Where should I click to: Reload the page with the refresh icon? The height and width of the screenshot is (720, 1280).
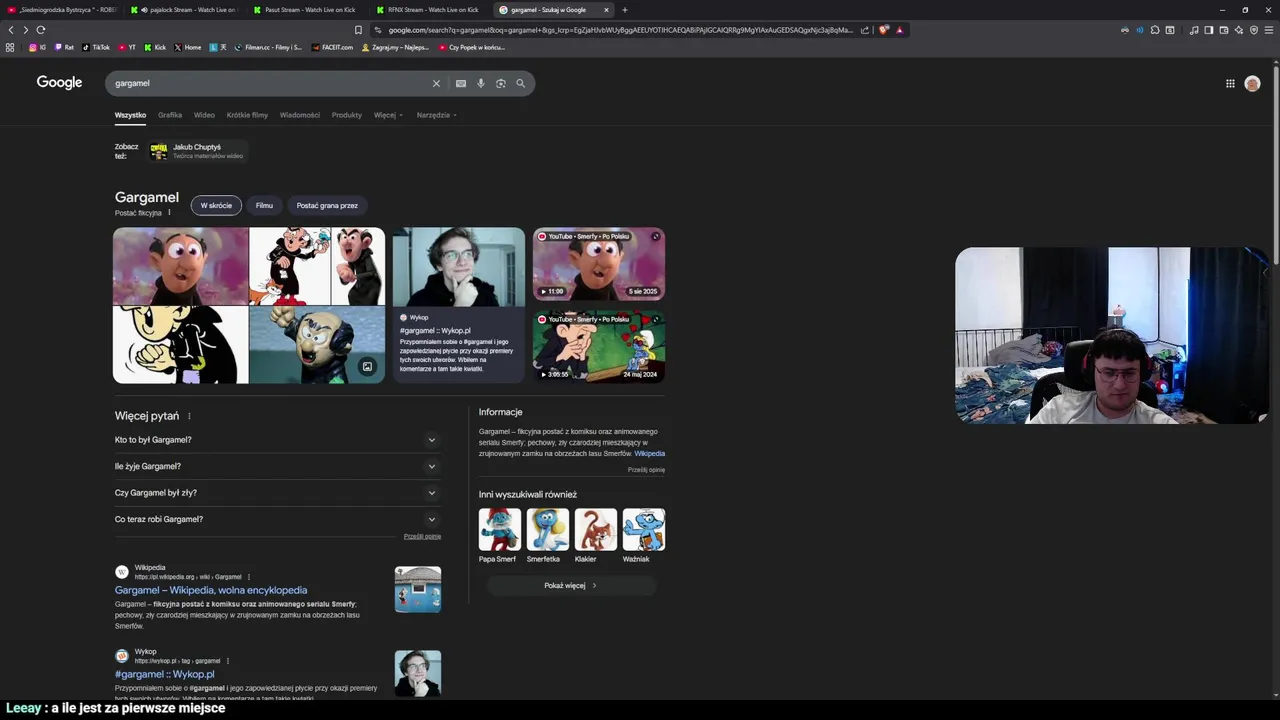point(41,30)
